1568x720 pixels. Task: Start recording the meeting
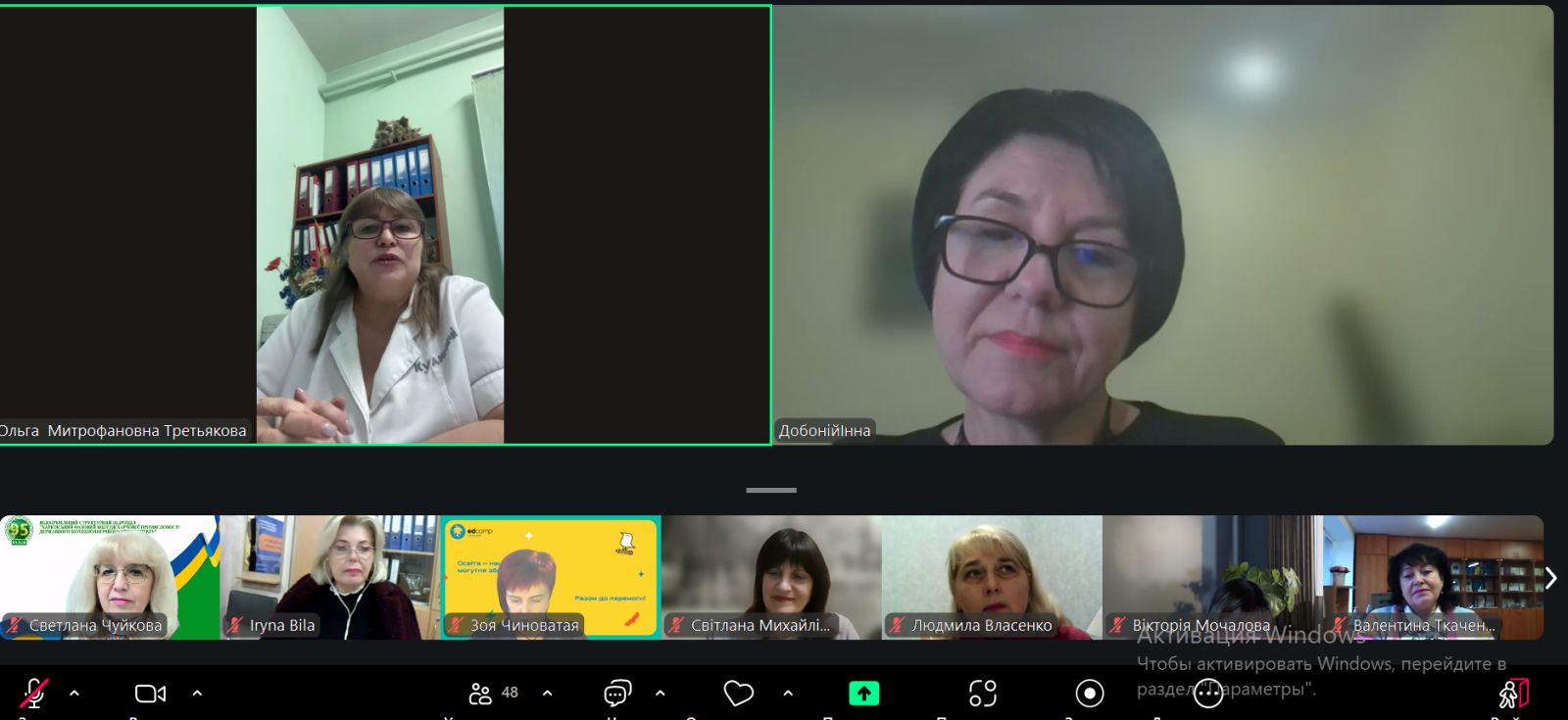[x=1089, y=694]
